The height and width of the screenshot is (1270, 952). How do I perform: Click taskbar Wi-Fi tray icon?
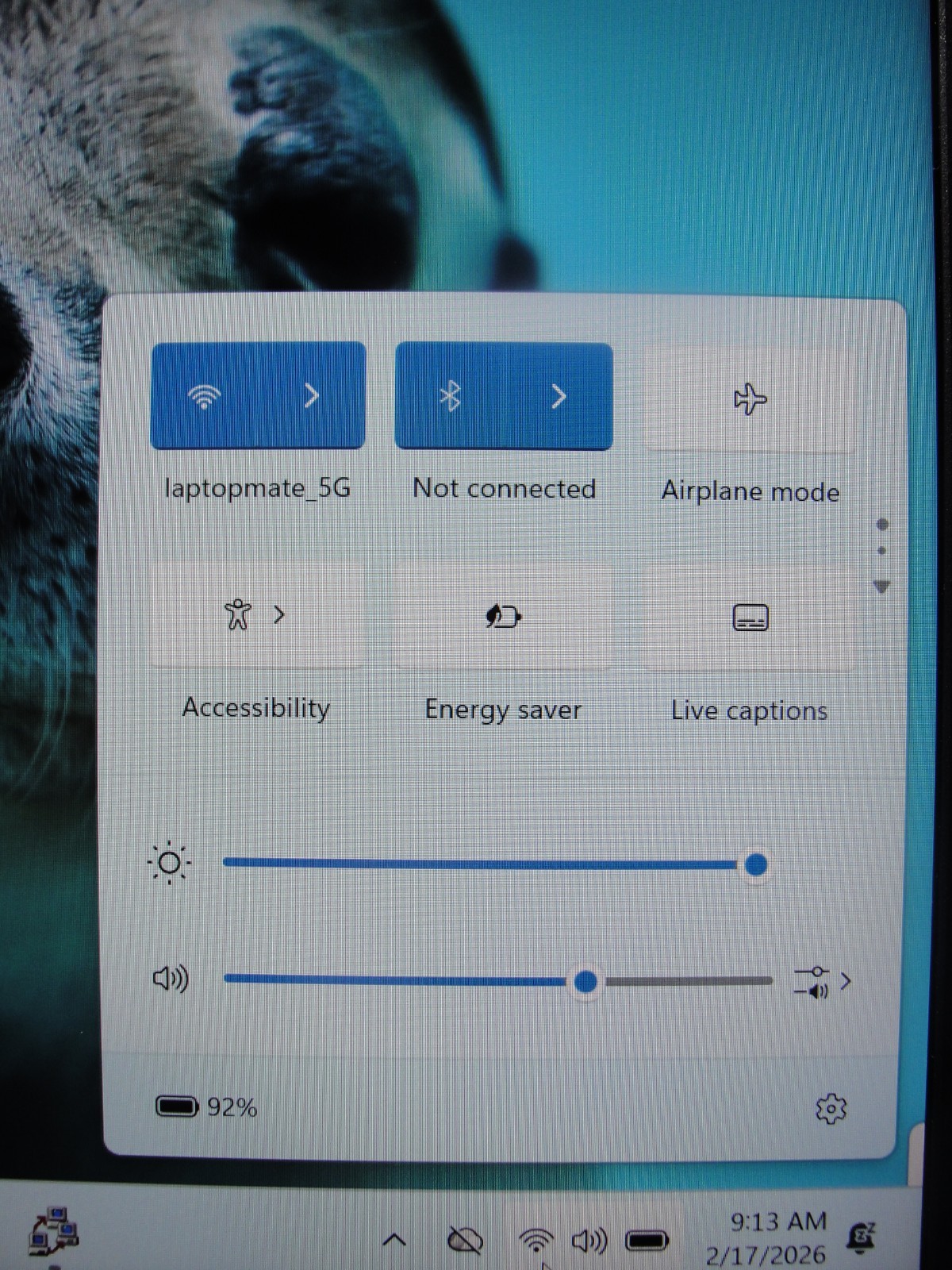(536, 1240)
